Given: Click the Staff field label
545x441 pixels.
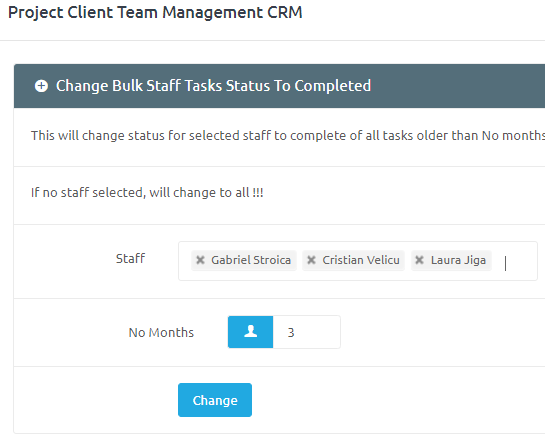Looking at the screenshot, I should coord(130,259).
